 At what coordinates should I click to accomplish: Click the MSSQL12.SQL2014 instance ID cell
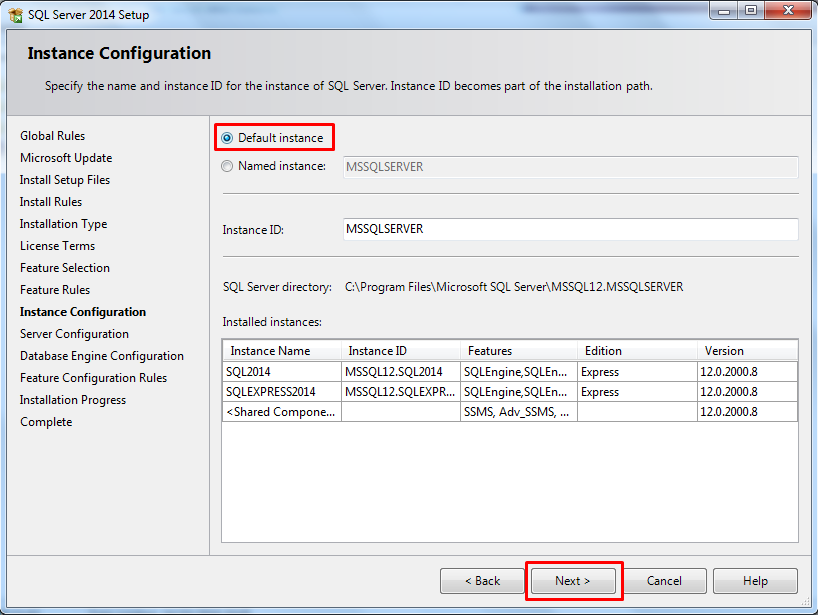click(x=401, y=371)
